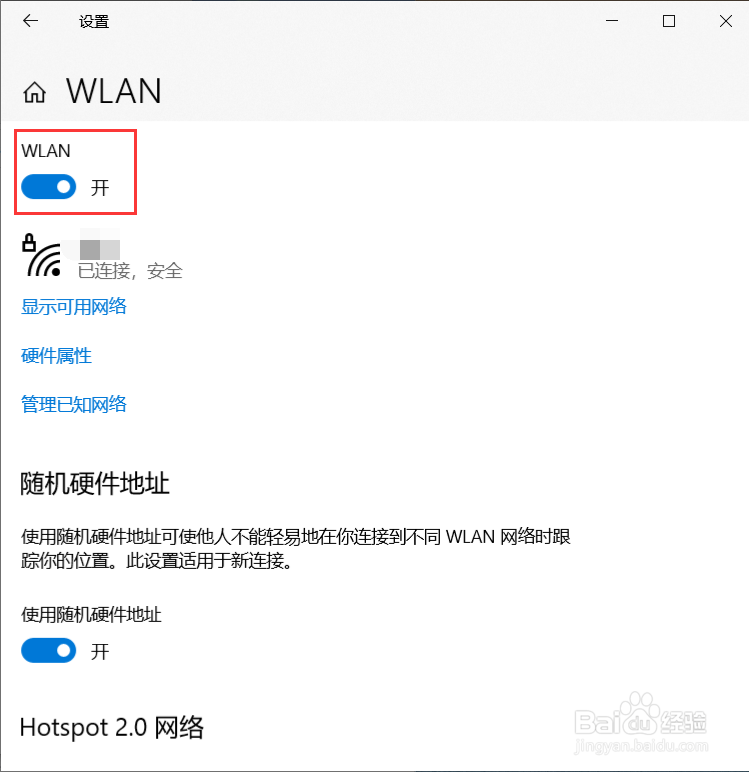Click the padlock on the Wi-Fi icon
749x772 pixels.
click(29, 242)
